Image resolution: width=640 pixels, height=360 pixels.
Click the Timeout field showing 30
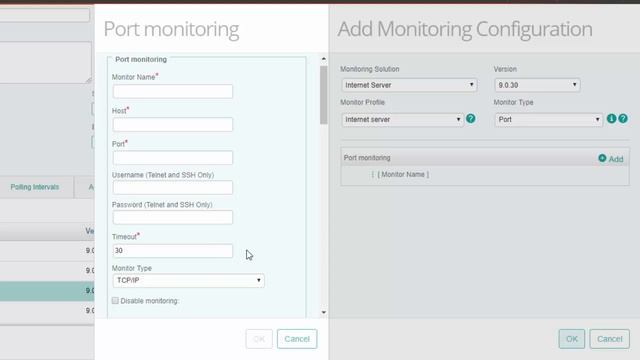173,251
